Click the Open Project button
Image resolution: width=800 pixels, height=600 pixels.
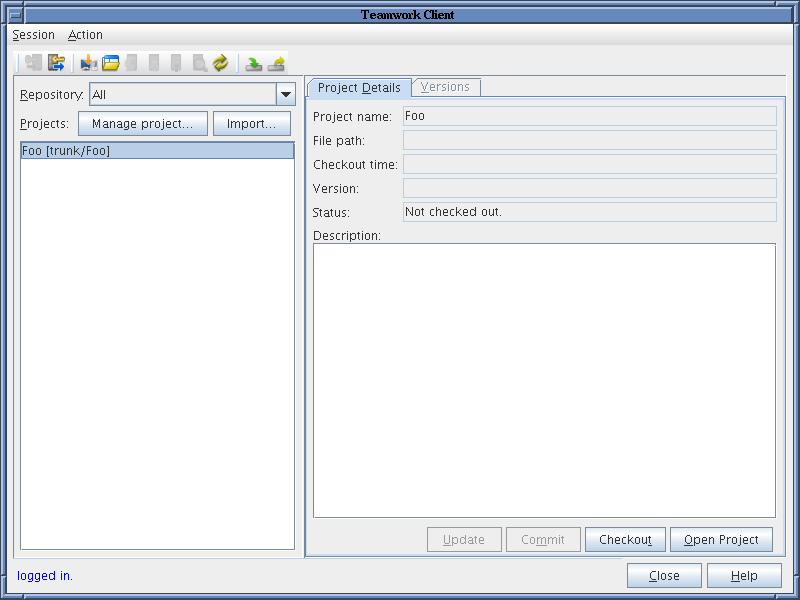pyautogui.click(x=721, y=539)
